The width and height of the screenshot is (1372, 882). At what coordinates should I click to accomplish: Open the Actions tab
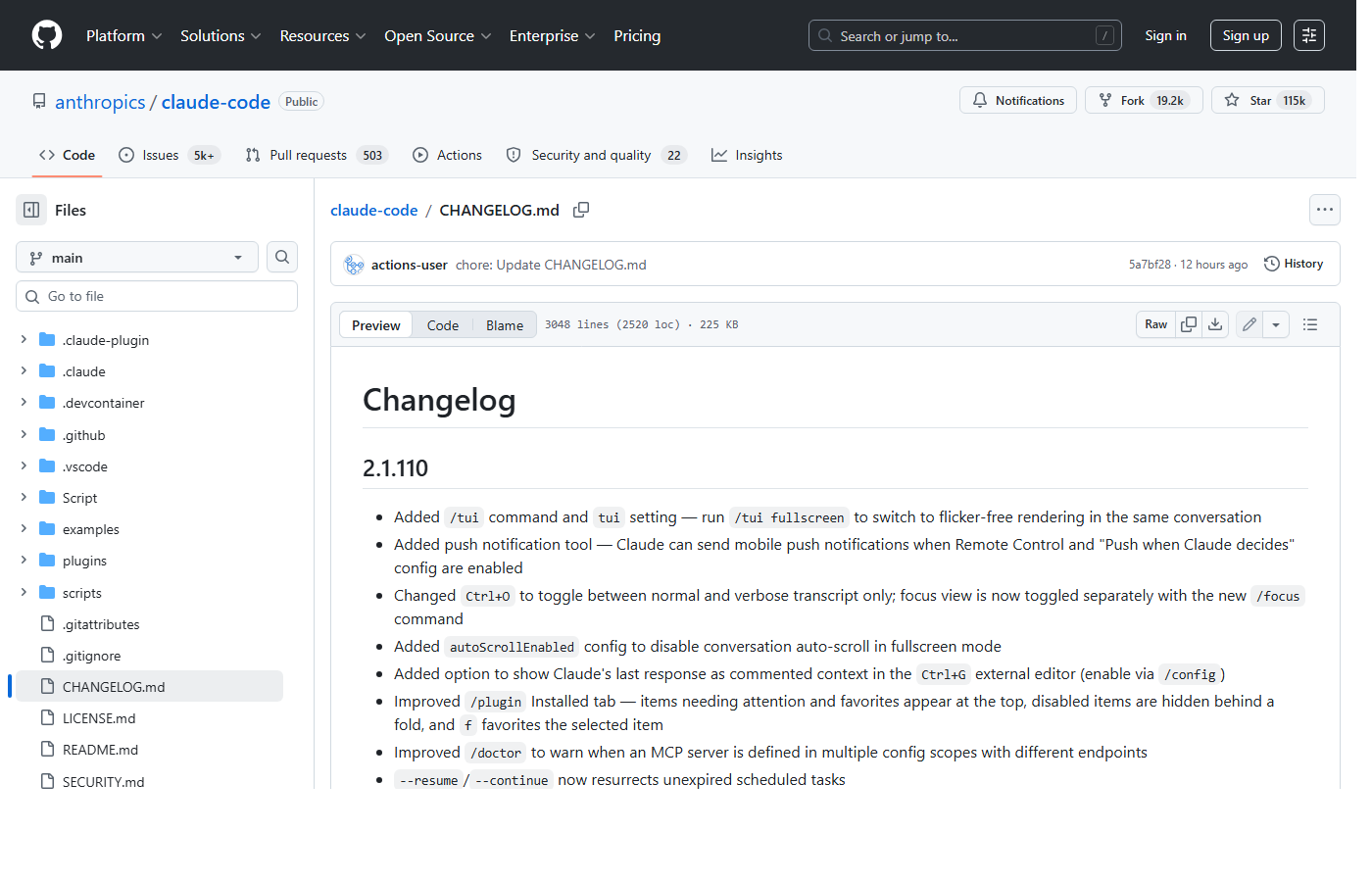click(448, 155)
